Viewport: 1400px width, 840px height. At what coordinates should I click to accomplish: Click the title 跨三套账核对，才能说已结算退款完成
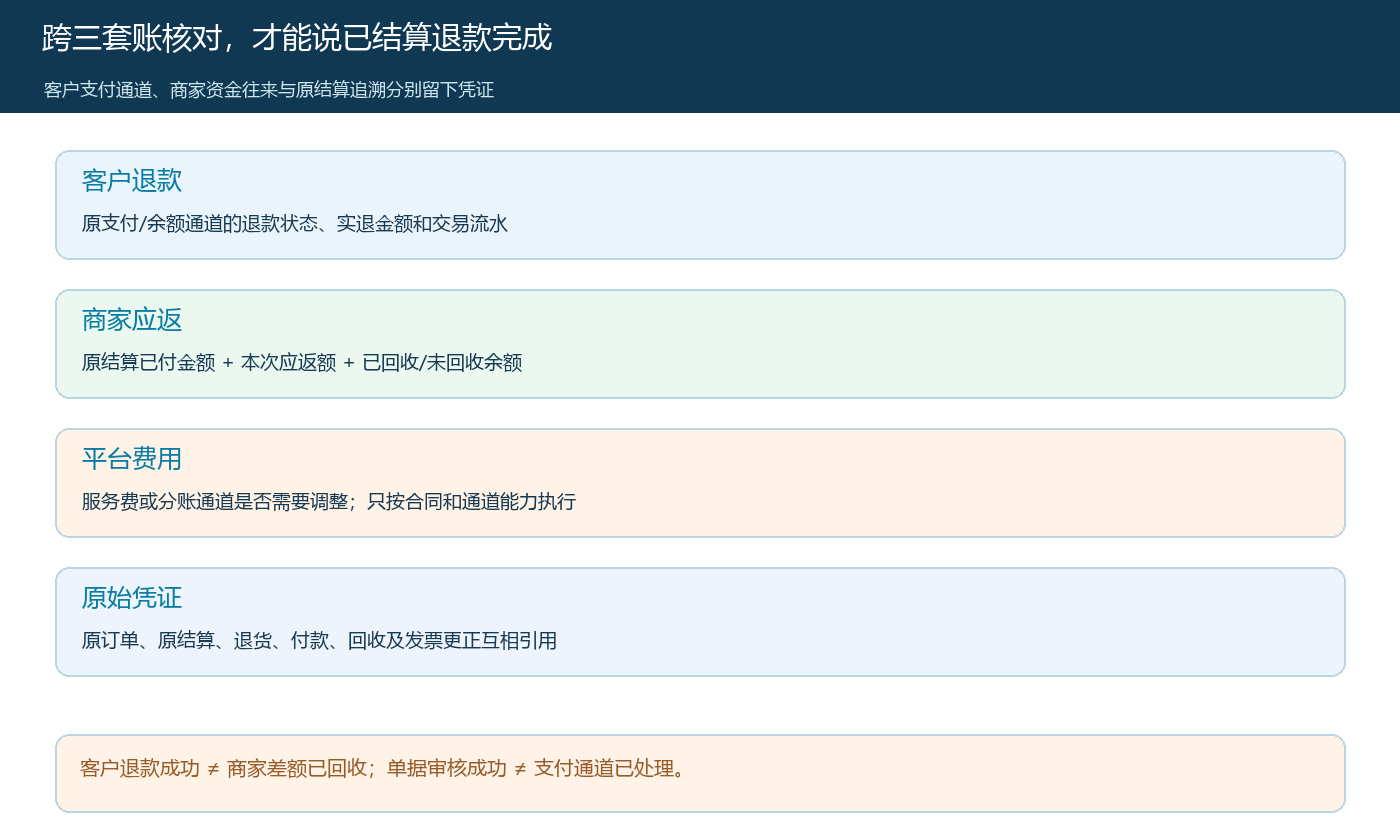coord(297,38)
